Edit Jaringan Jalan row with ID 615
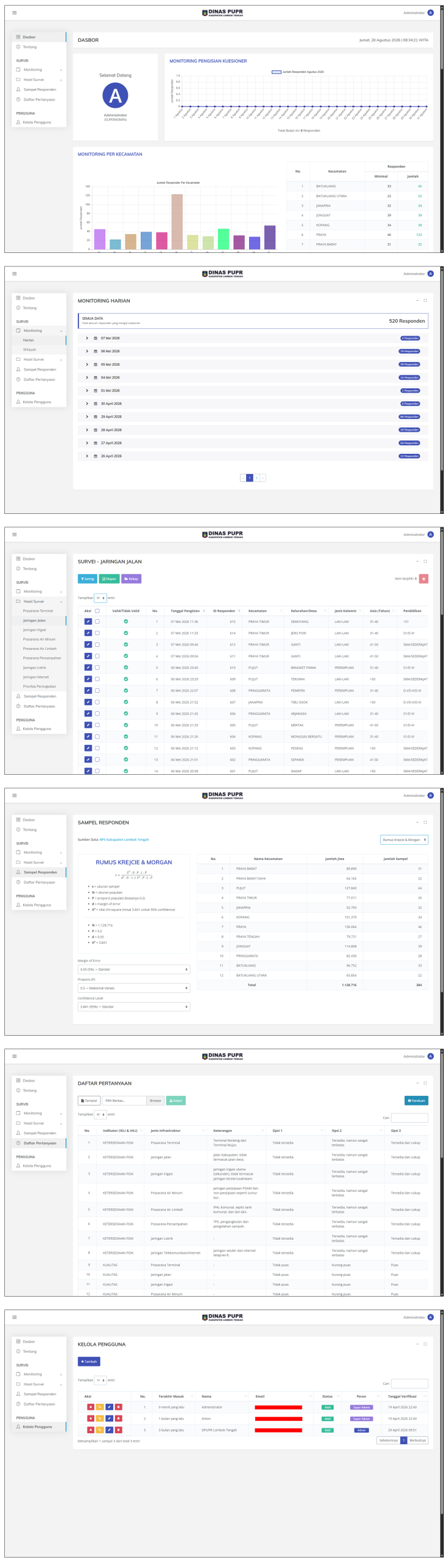 88,622
